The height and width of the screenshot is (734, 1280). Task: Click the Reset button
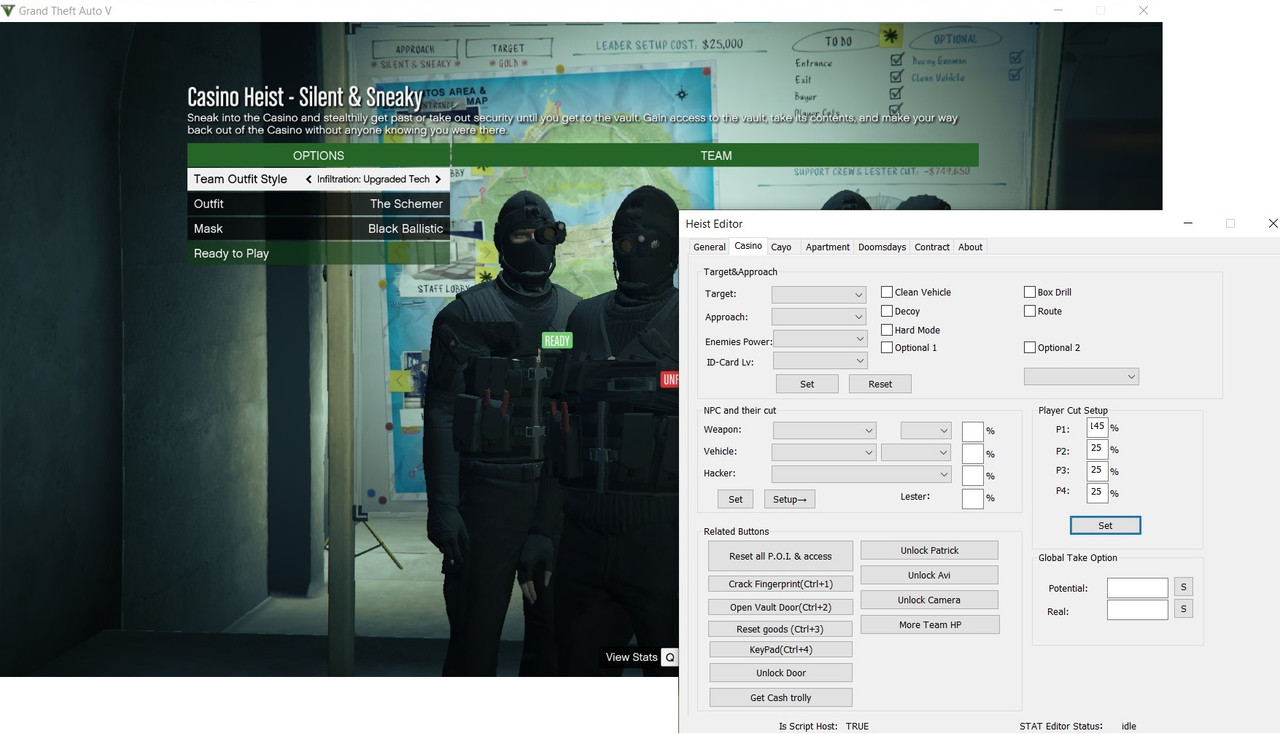pos(880,384)
